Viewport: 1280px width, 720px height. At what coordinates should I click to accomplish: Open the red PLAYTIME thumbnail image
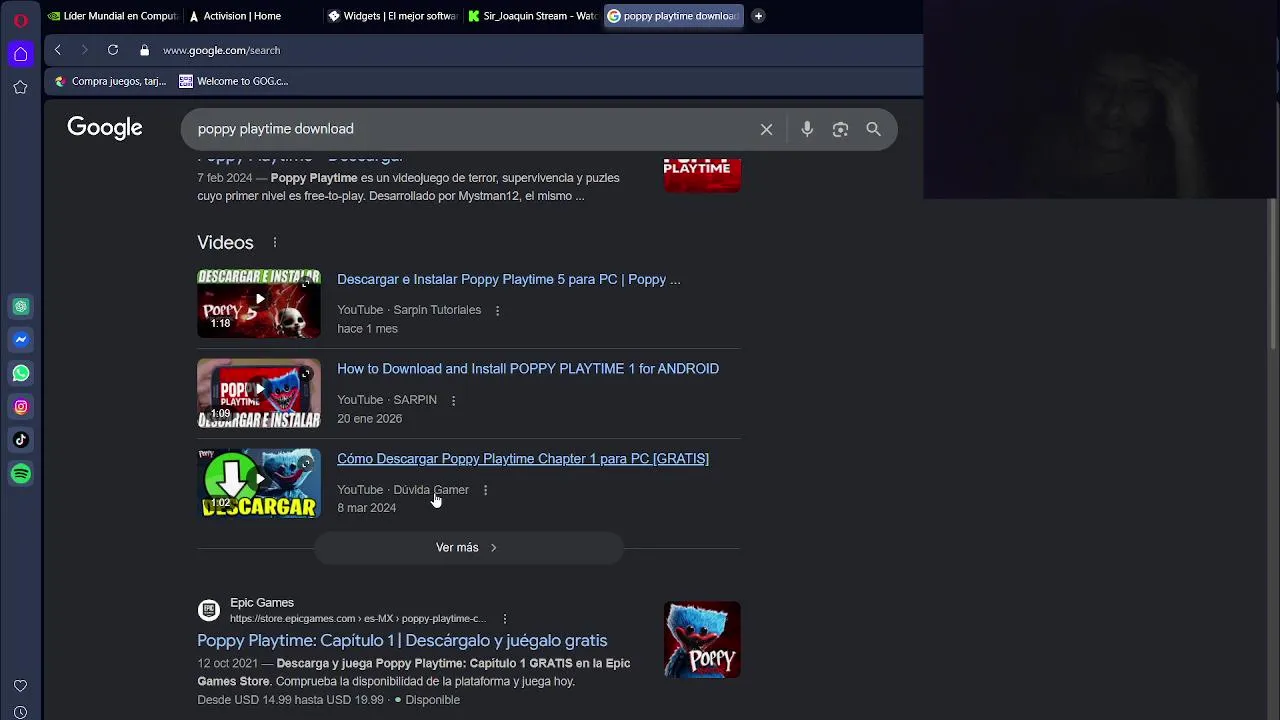(x=702, y=175)
